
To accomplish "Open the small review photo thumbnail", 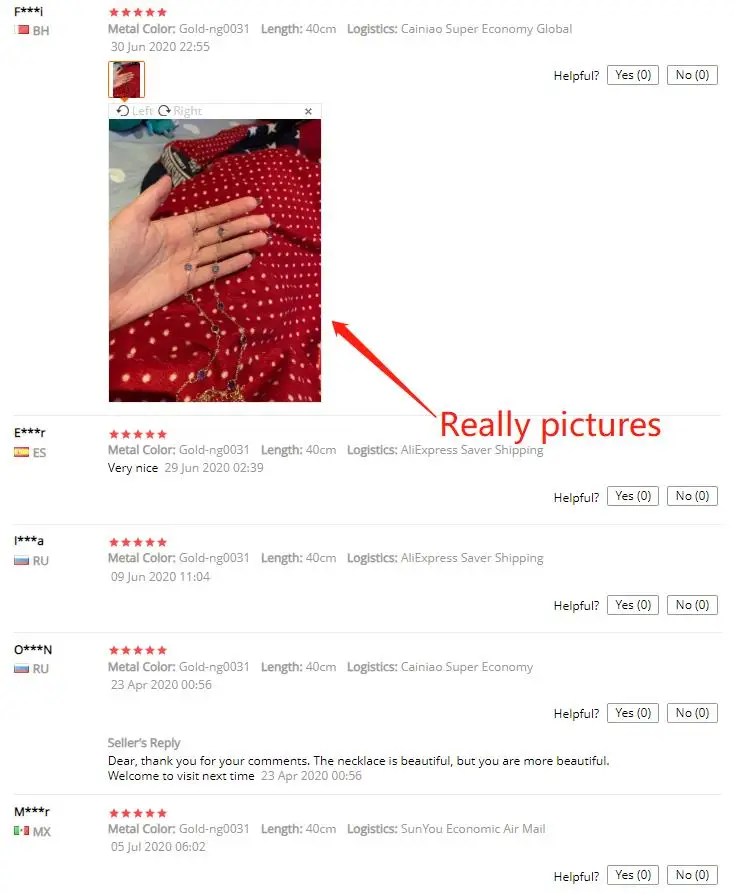I will coord(126,79).
